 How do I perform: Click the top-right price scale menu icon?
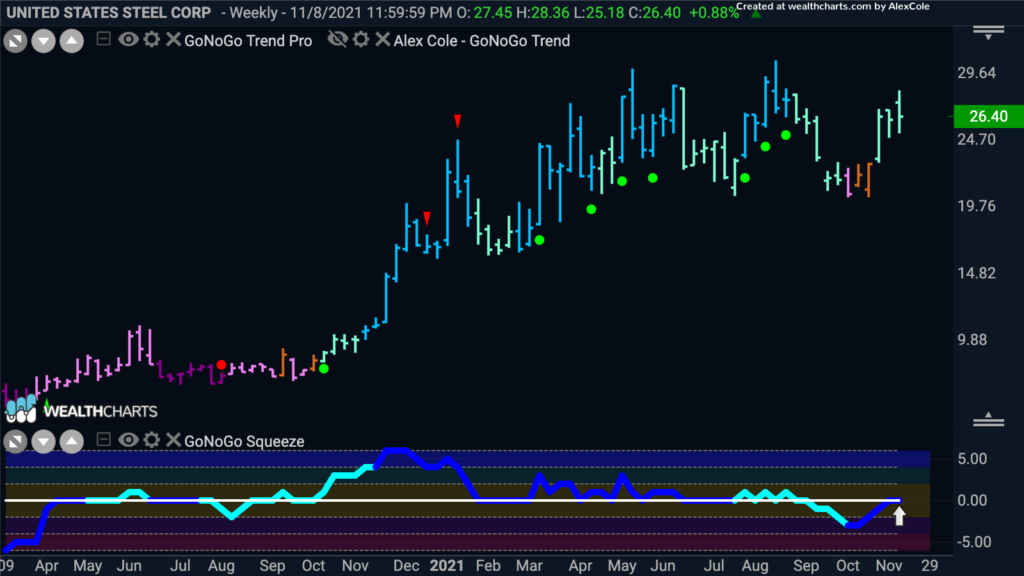[x=989, y=33]
